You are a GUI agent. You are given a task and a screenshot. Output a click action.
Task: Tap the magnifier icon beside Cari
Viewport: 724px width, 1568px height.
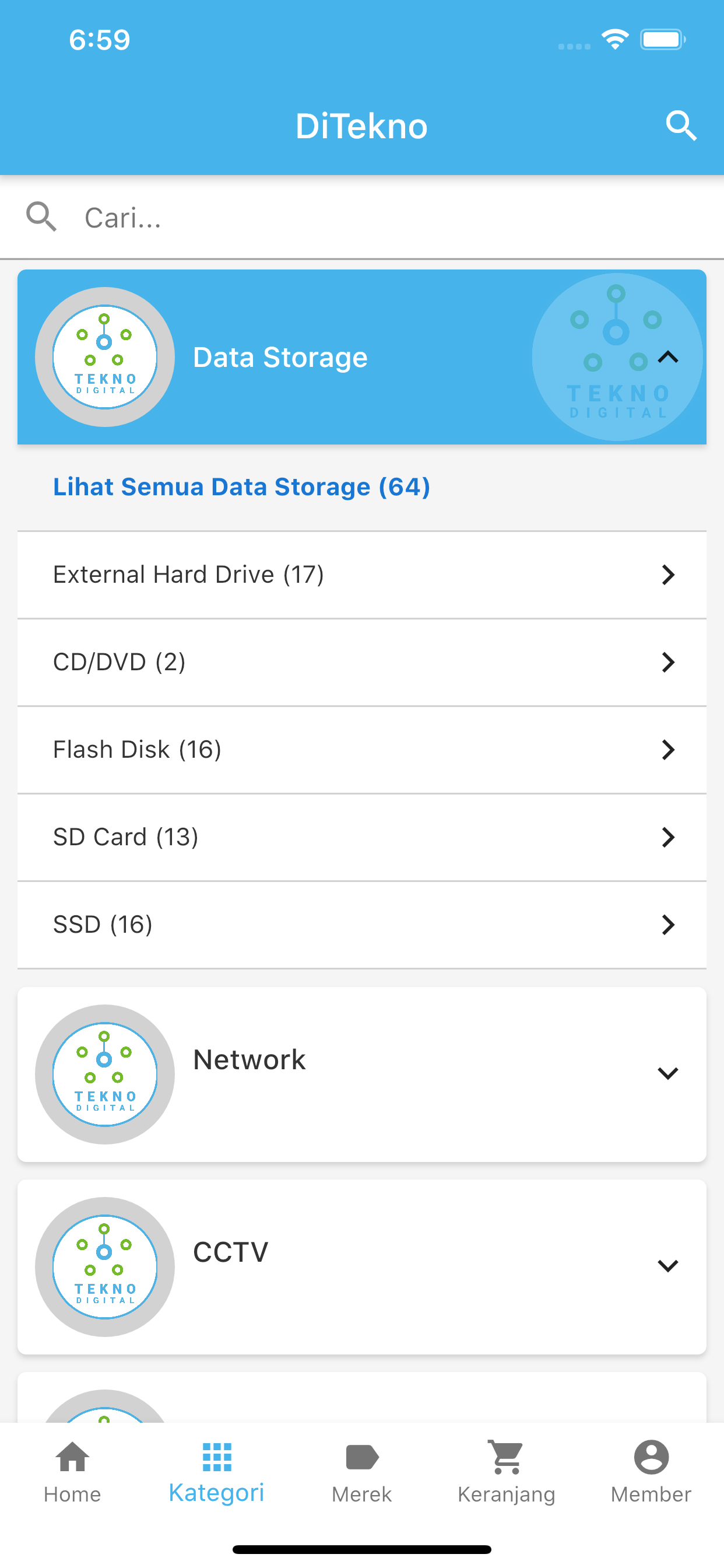pos(41,216)
